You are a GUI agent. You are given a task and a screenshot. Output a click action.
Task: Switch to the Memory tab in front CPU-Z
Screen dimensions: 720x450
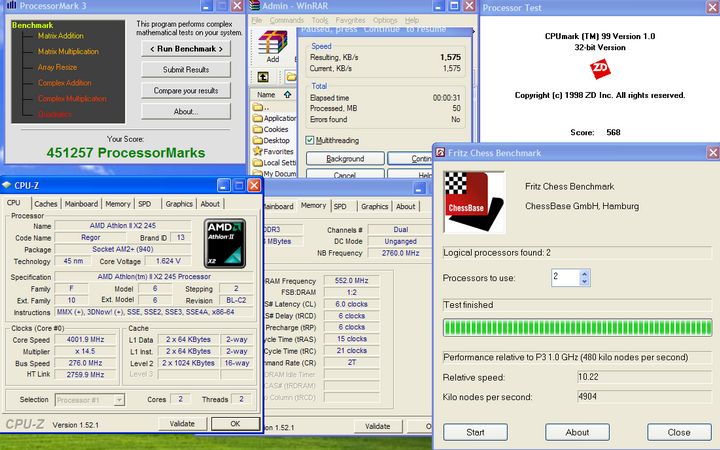[118, 204]
